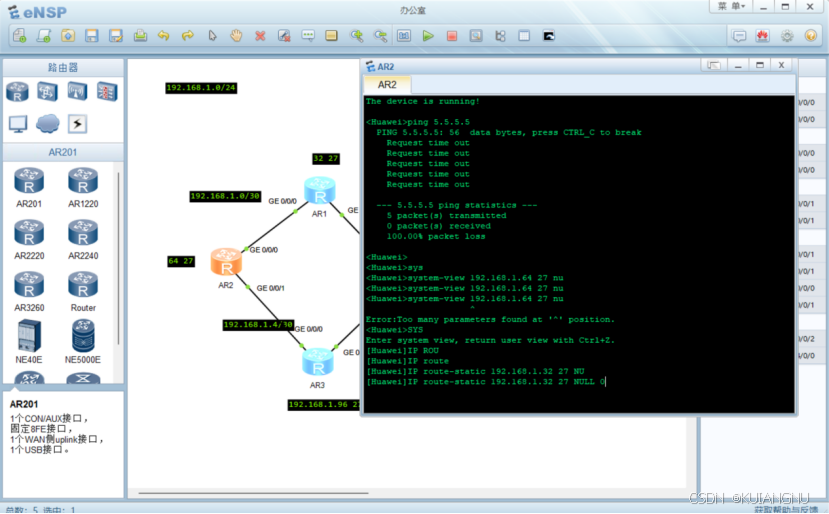
Task: Select the hand pan tool
Action: coord(236,35)
